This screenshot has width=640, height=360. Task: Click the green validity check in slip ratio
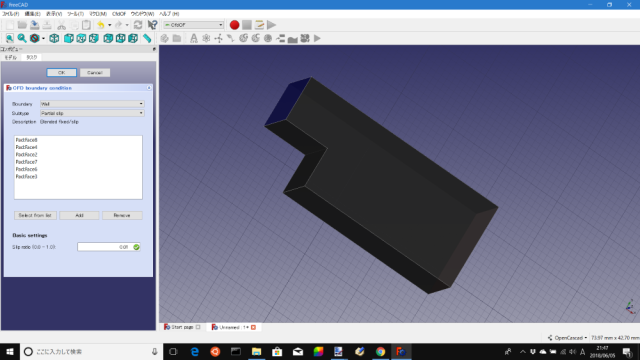(x=136, y=247)
